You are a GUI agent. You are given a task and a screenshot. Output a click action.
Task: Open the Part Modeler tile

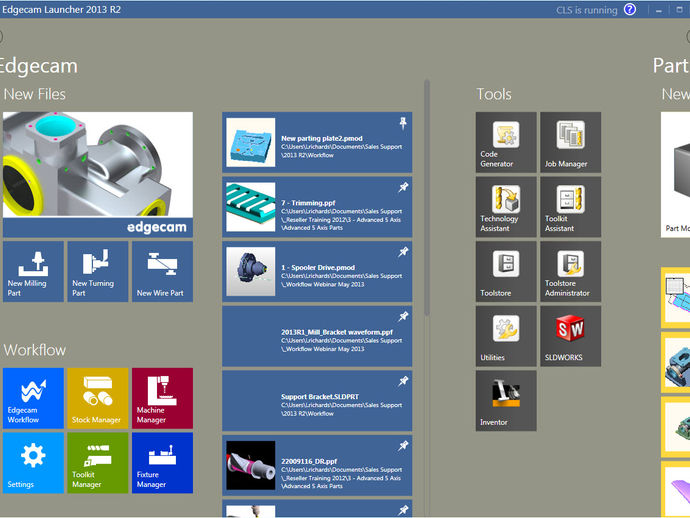tap(675, 175)
